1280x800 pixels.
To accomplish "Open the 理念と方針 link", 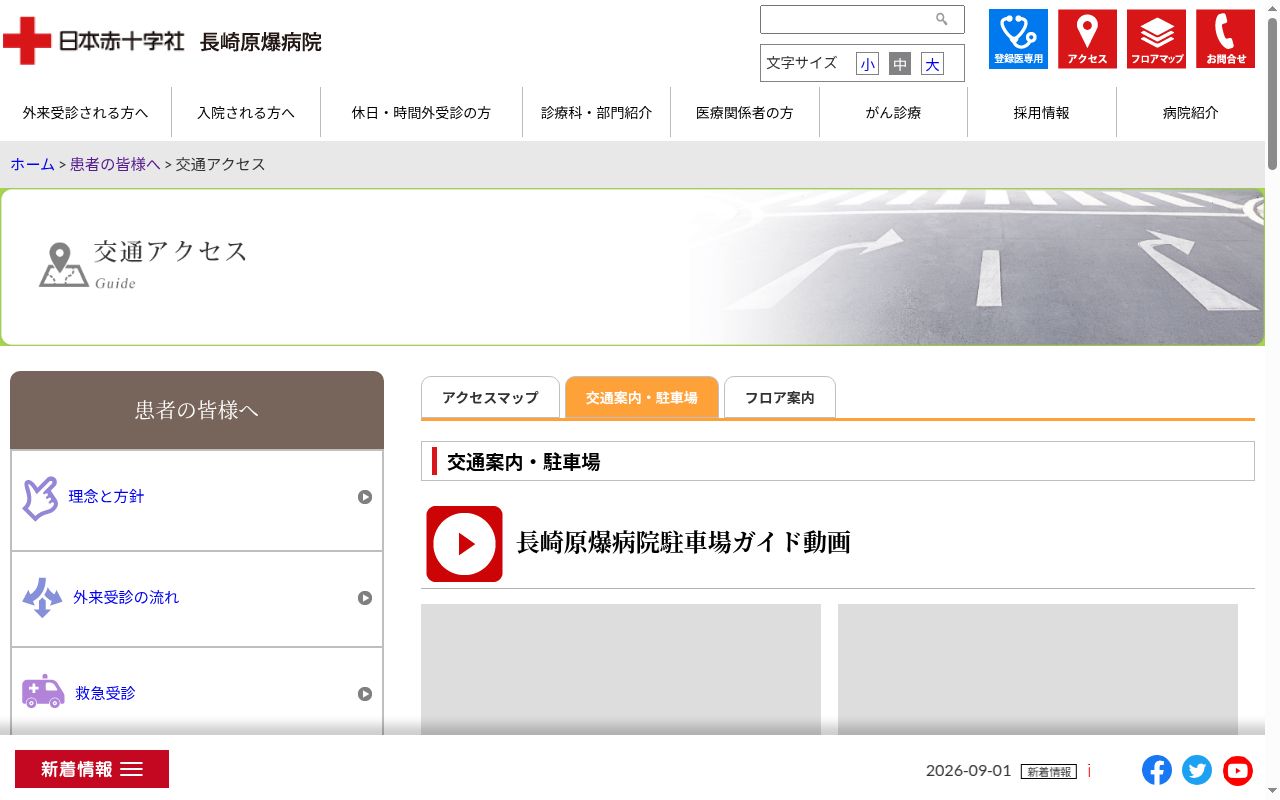I will pyautogui.click(x=107, y=496).
